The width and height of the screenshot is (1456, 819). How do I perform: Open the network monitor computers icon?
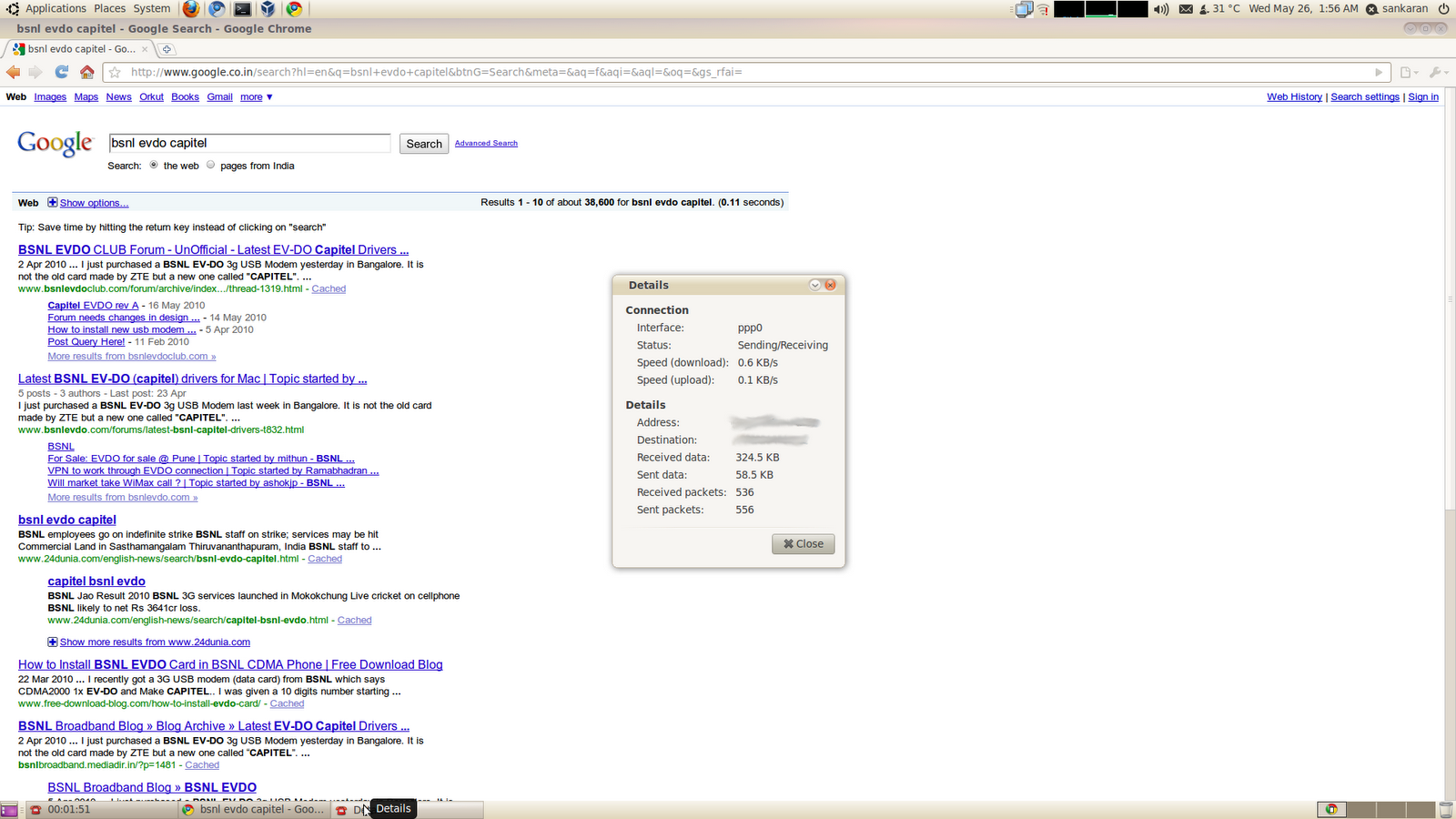pyautogui.click(x=1024, y=9)
